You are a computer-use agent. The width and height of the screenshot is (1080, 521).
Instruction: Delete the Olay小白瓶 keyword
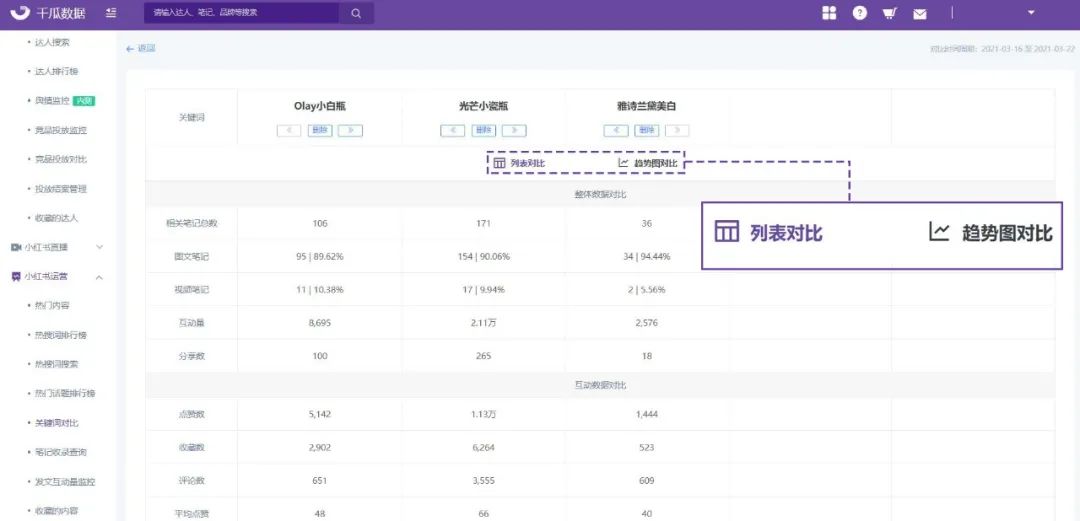(320, 130)
